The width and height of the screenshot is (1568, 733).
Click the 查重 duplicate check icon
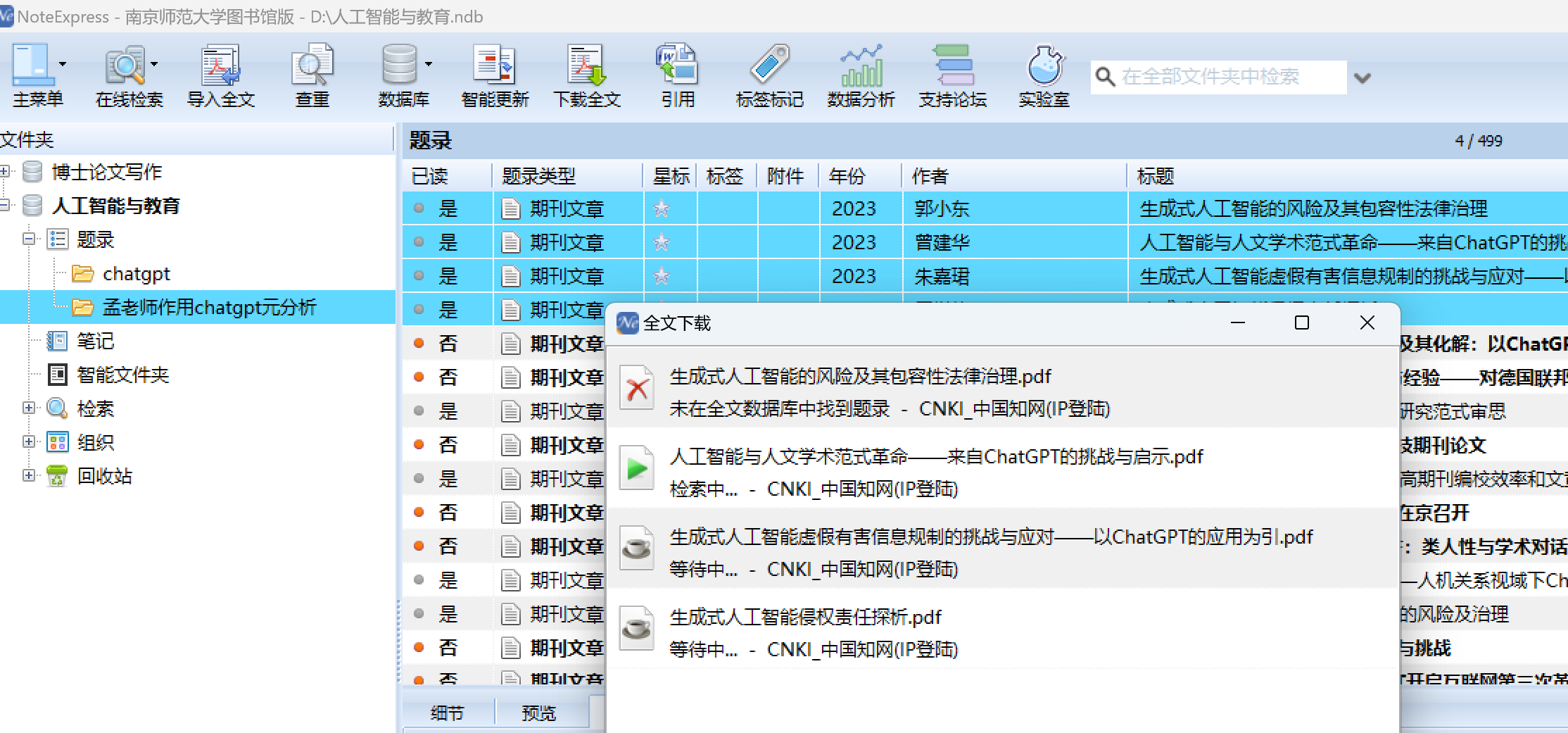click(312, 65)
